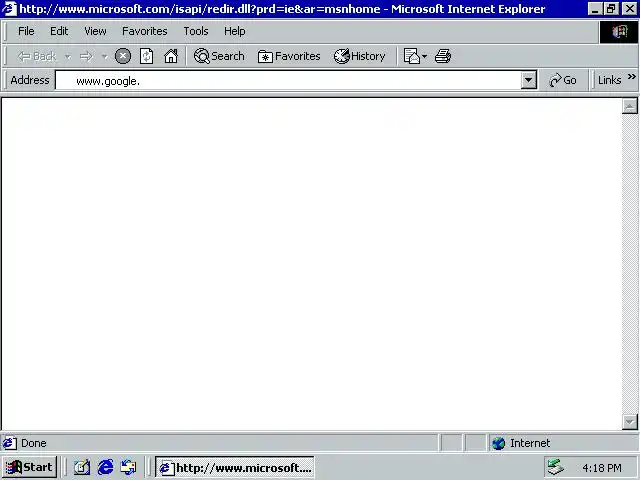Click the 4:18 PM clock
The height and width of the screenshot is (480, 640).
[602, 468]
